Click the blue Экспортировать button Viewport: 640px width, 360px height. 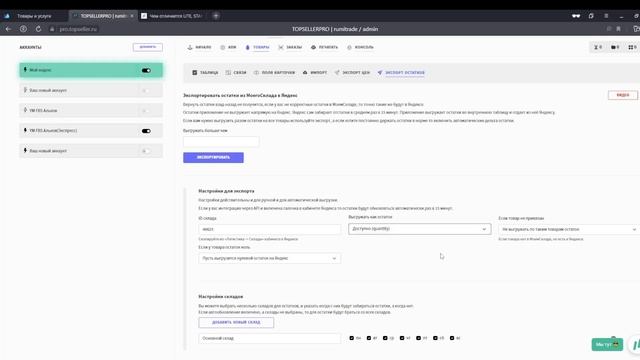coord(213,158)
